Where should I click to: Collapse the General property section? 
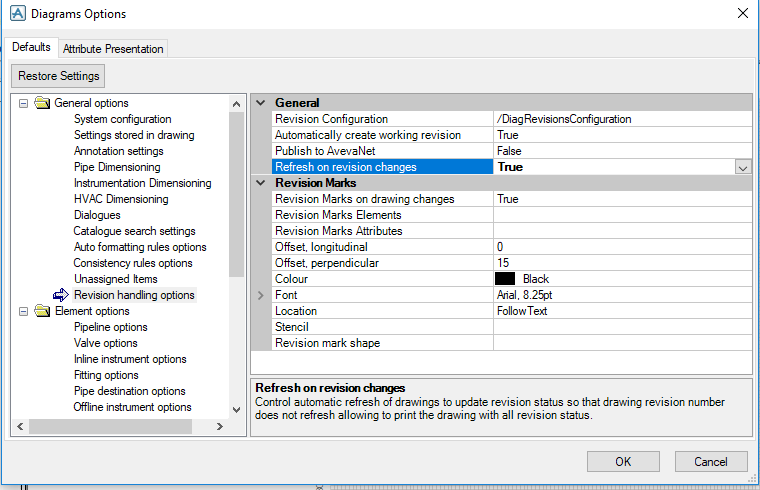[x=261, y=103]
